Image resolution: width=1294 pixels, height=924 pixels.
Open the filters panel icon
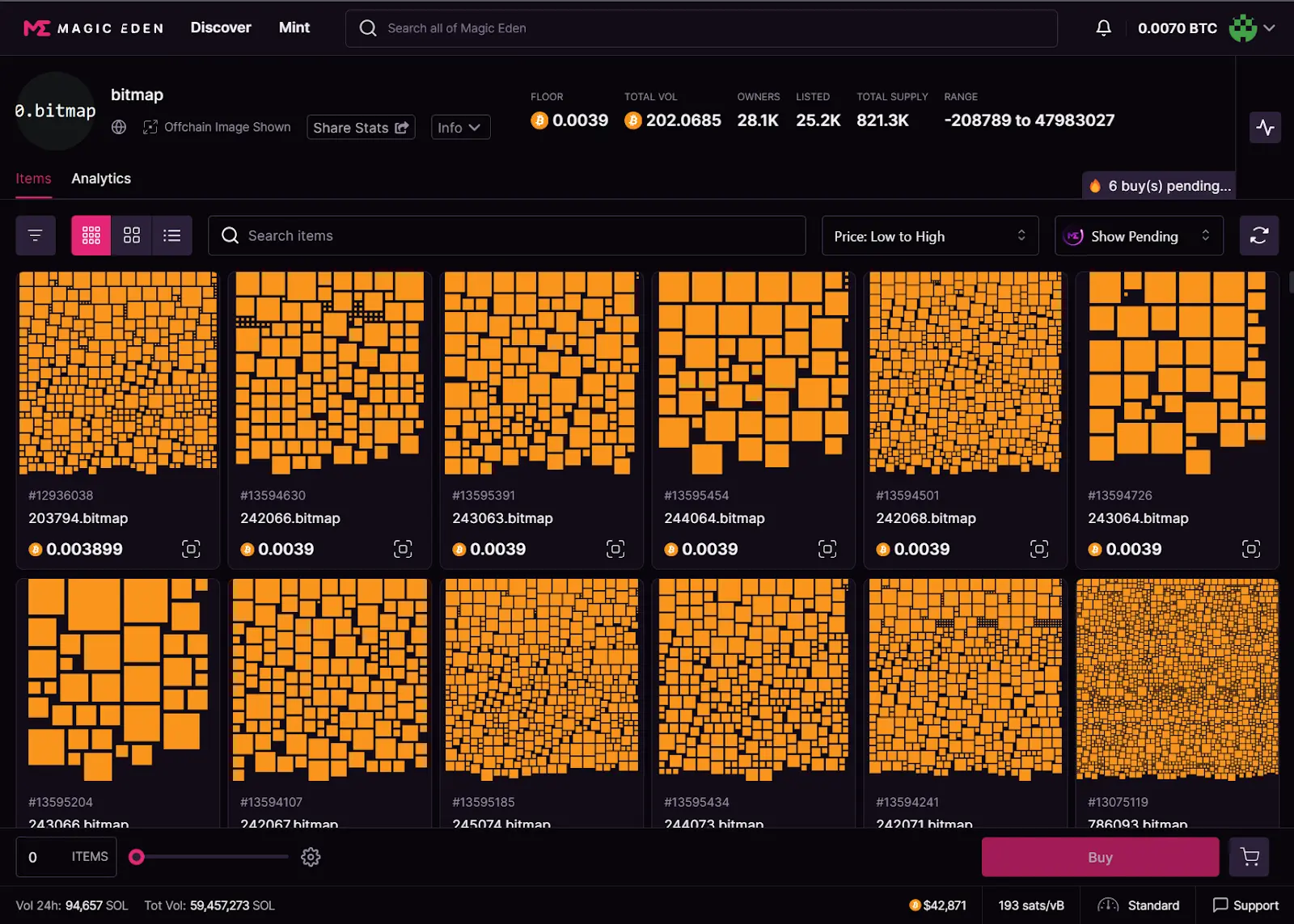[x=35, y=235]
